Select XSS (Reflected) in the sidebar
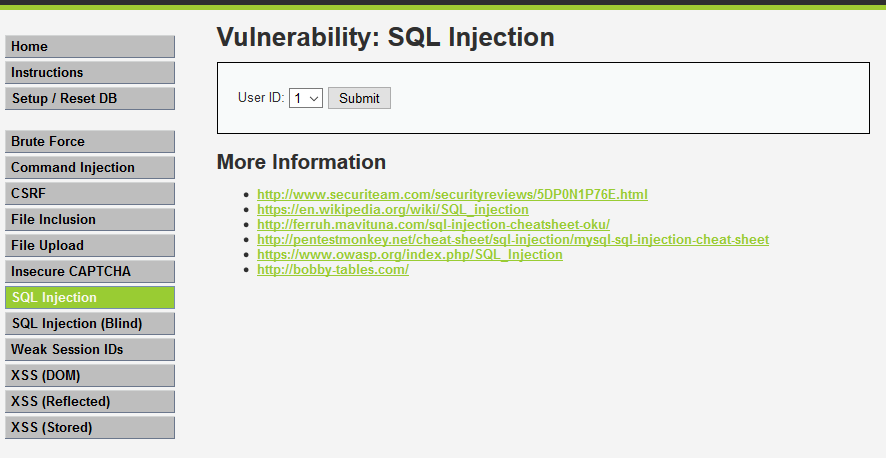The image size is (886, 458). pyautogui.click(x=89, y=402)
